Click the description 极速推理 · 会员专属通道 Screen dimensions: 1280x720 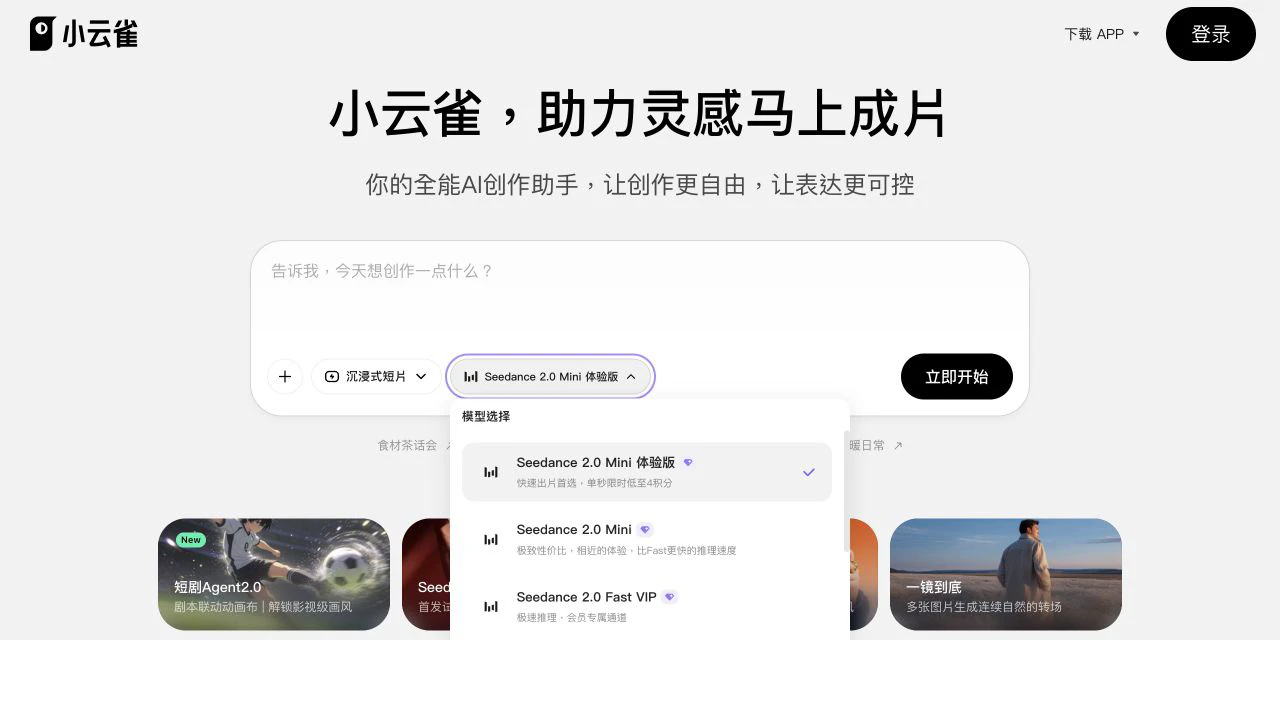pos(572,618)
